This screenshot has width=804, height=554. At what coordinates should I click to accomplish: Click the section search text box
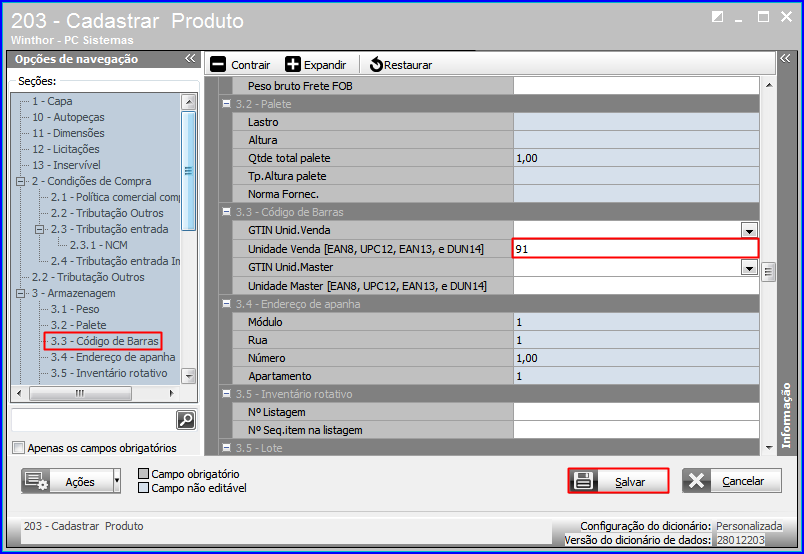[93, 420]
